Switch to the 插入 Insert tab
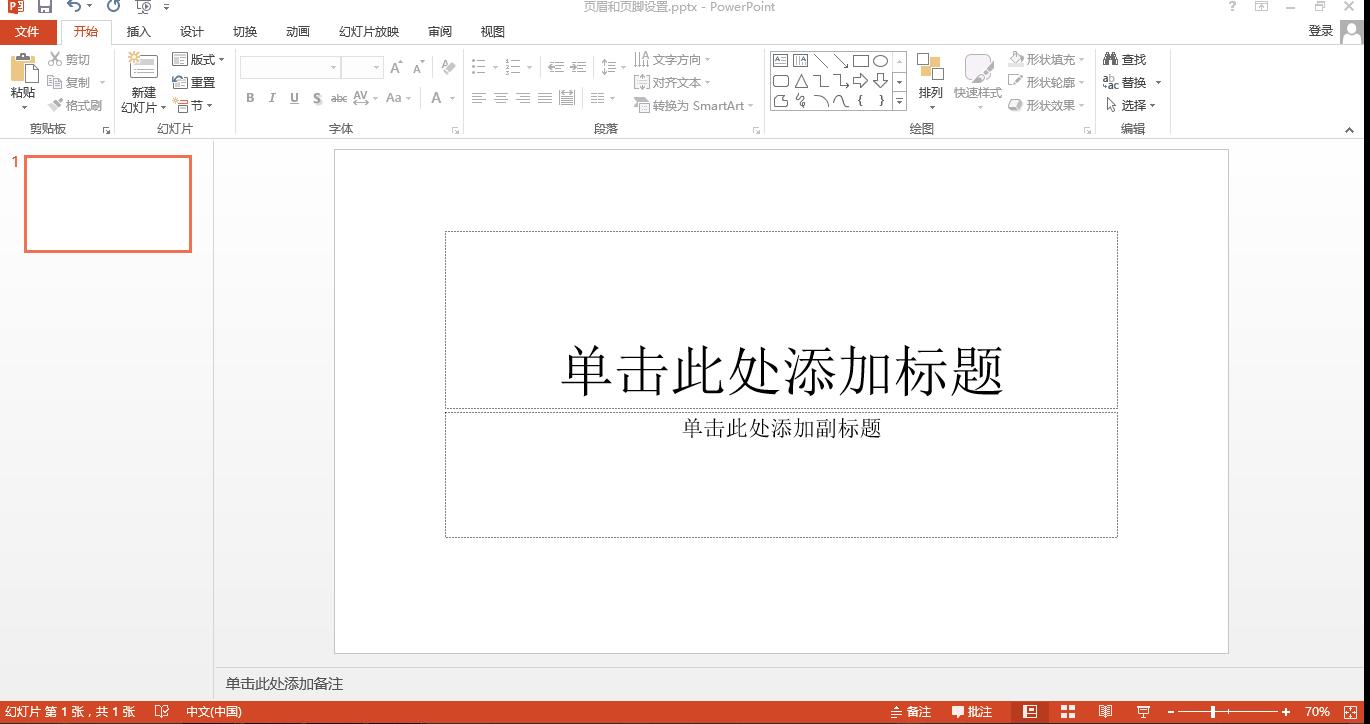The width and height of the screenshot is (1370, 724). 139,32
